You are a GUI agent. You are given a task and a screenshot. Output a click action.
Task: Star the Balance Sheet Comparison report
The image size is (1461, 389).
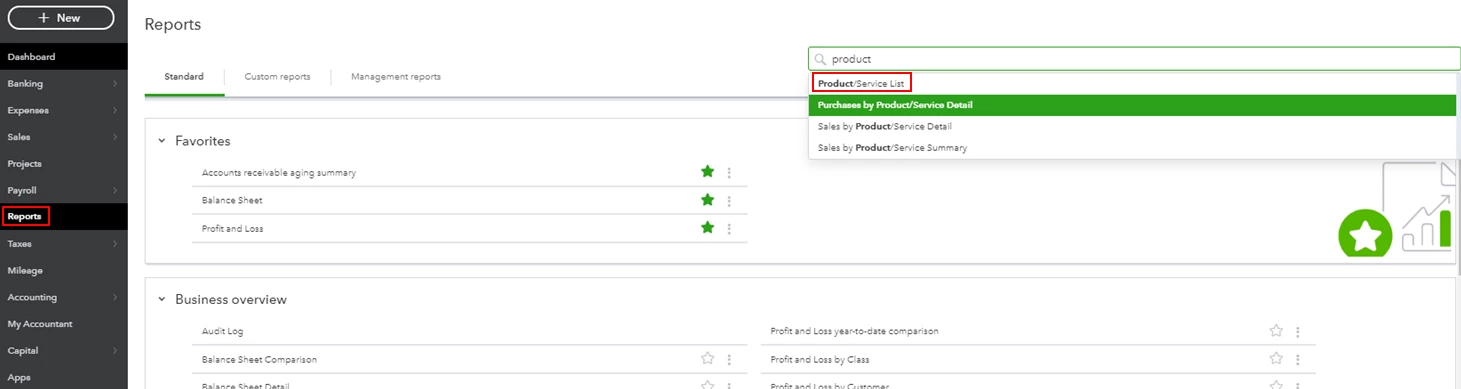708,359
